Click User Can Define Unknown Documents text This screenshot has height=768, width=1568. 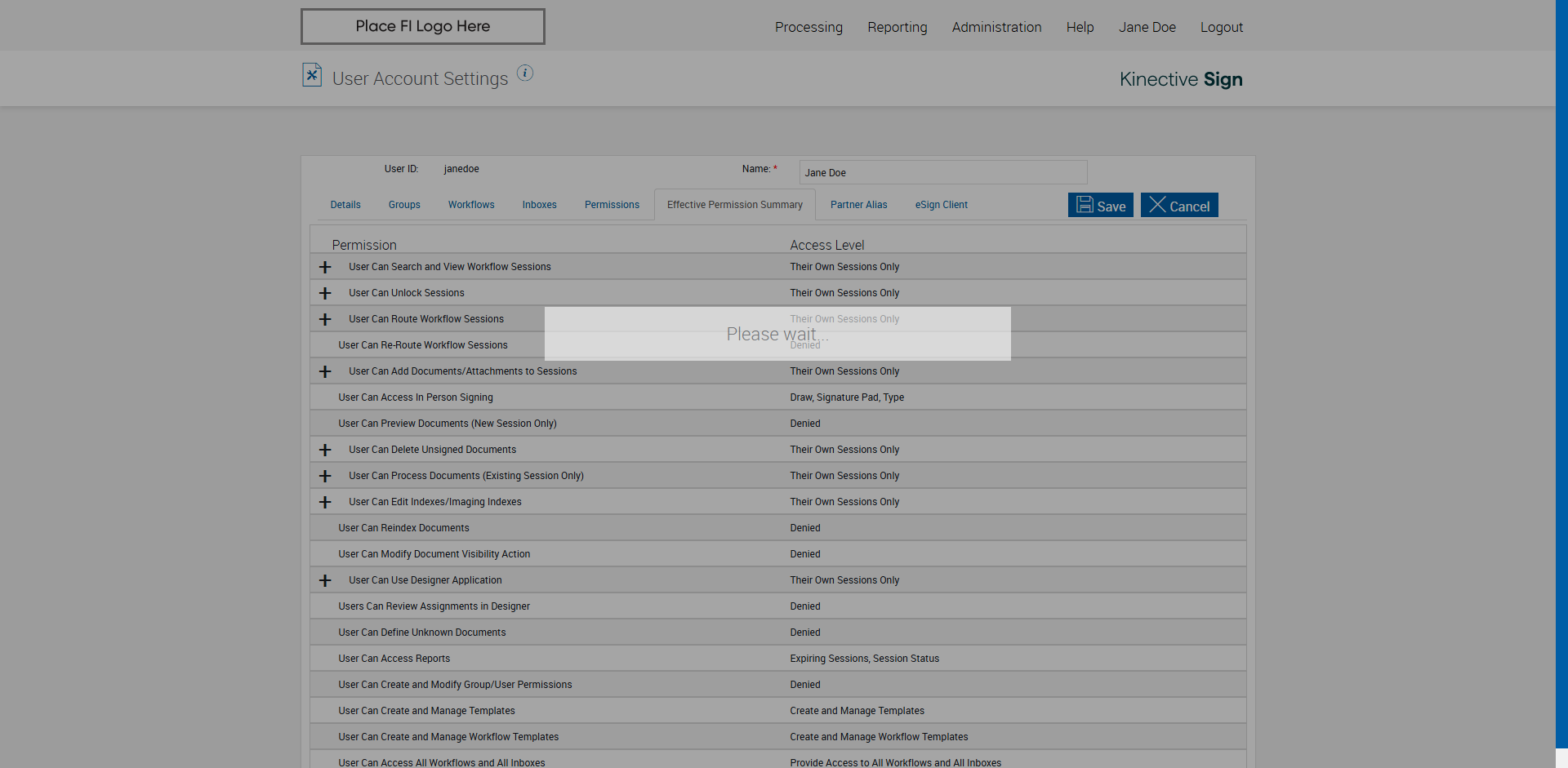(x=422, y=633)
